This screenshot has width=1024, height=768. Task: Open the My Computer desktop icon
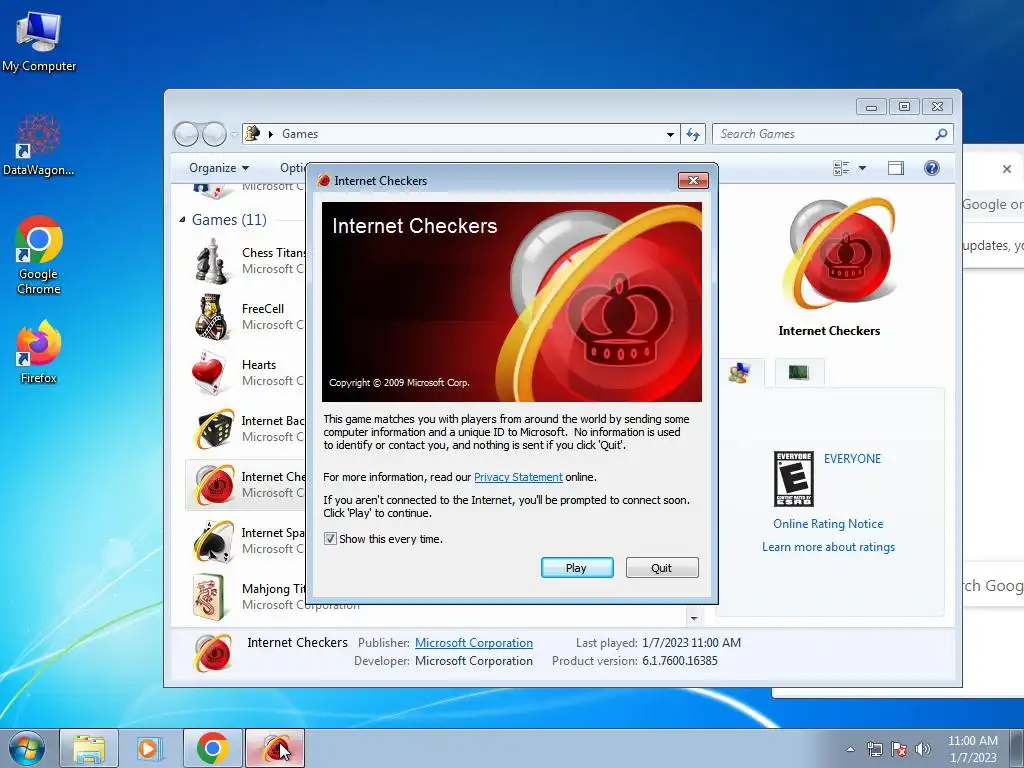click(39, 41)
